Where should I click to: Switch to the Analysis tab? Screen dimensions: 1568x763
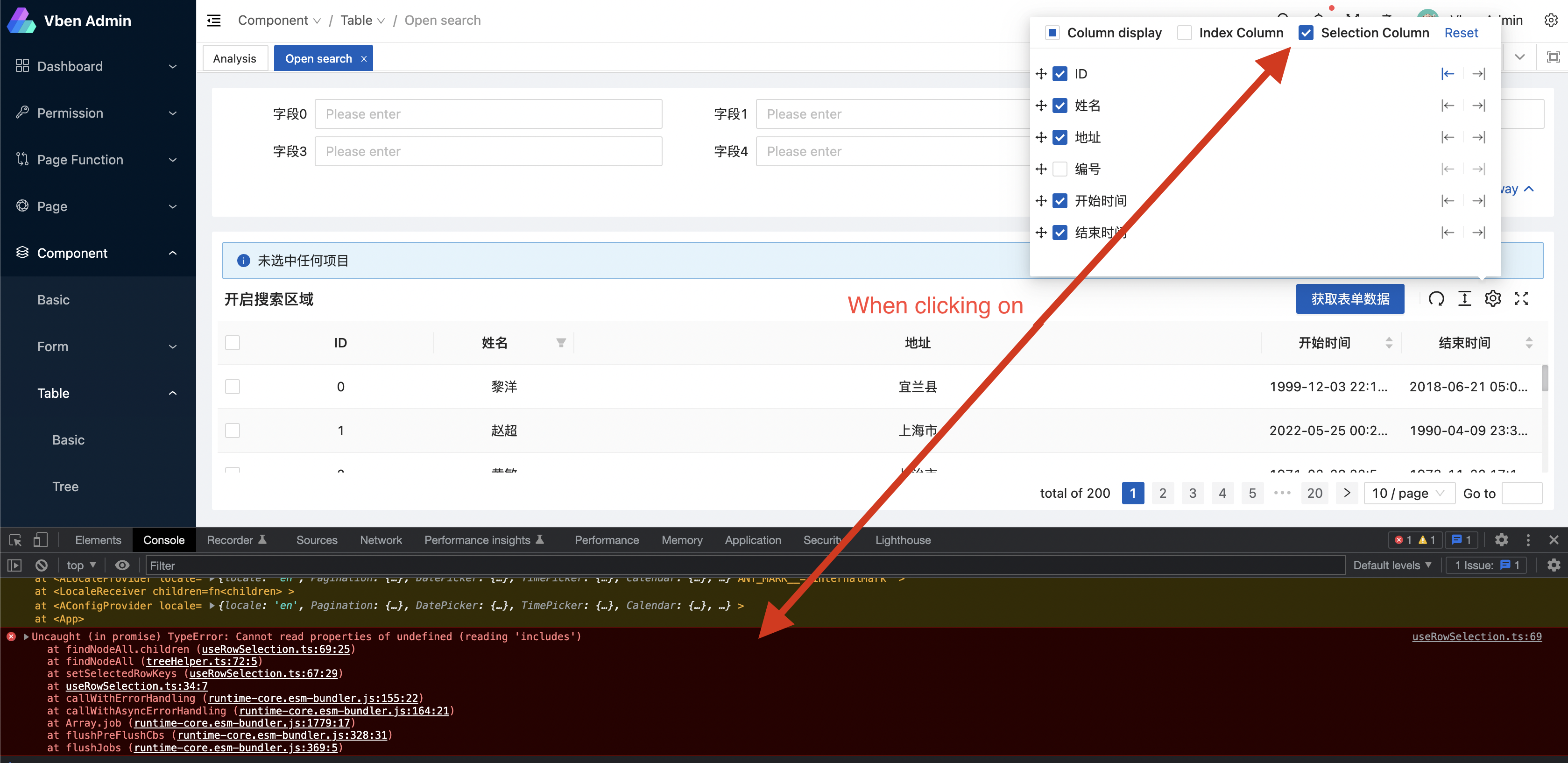234,58
